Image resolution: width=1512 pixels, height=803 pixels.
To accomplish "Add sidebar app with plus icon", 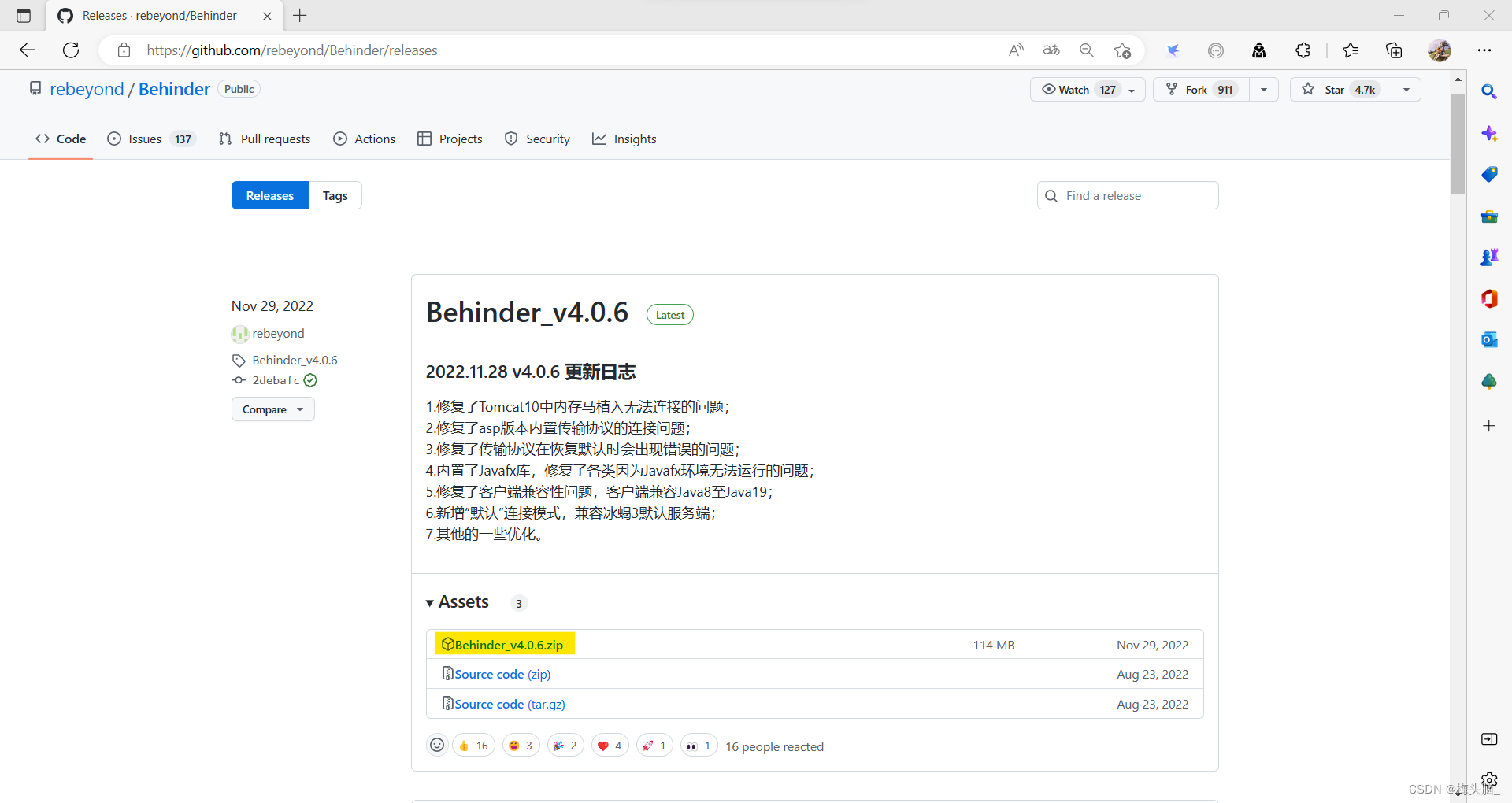I will point(1489,426).
